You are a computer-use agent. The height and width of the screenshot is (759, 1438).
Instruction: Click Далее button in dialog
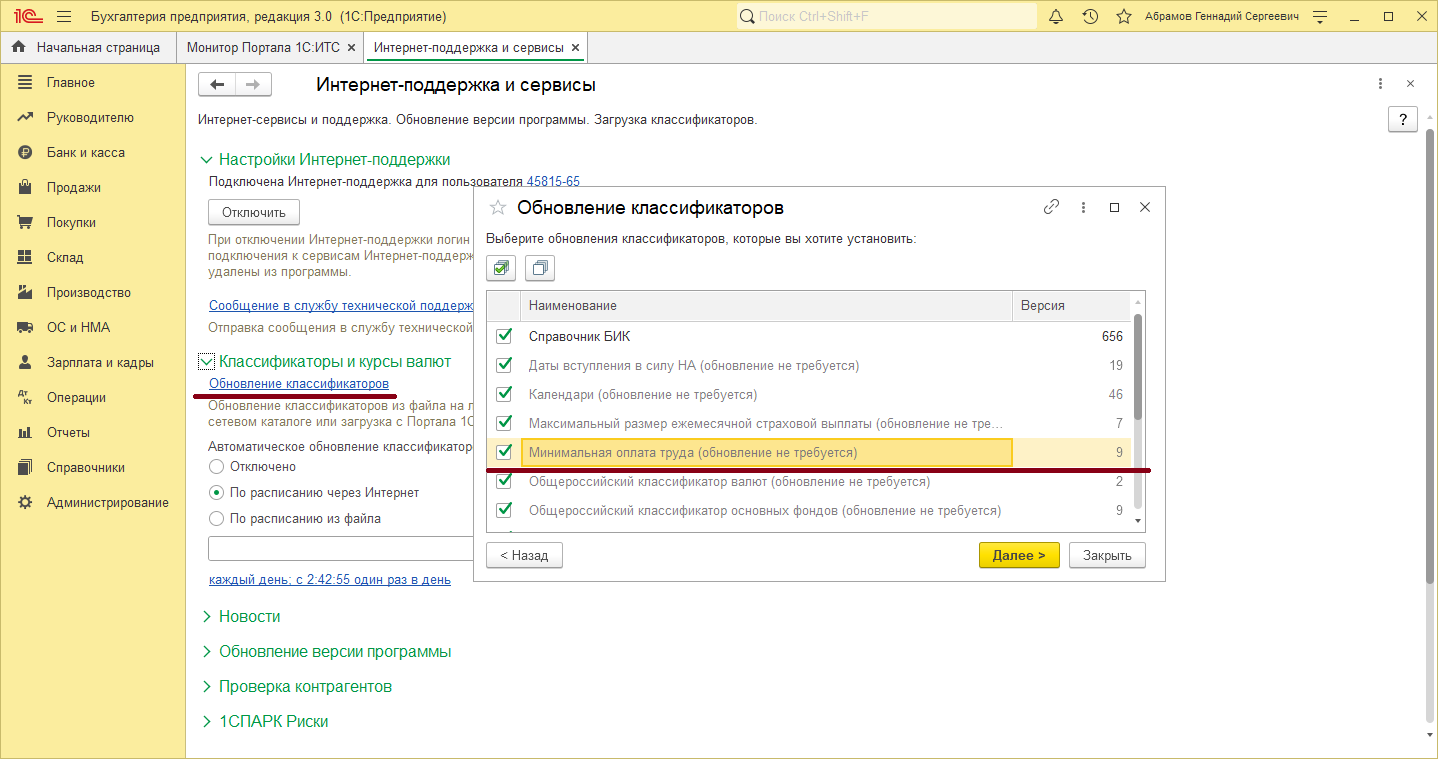(x=1019, y=555)
